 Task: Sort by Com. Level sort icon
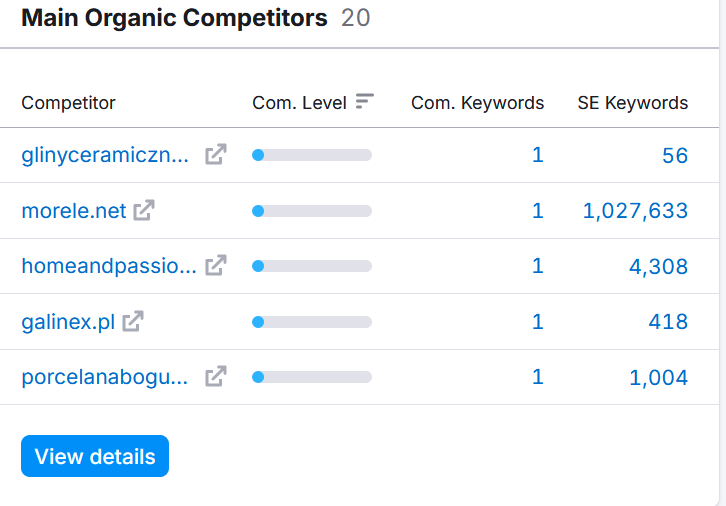click(x=364, y=101)
